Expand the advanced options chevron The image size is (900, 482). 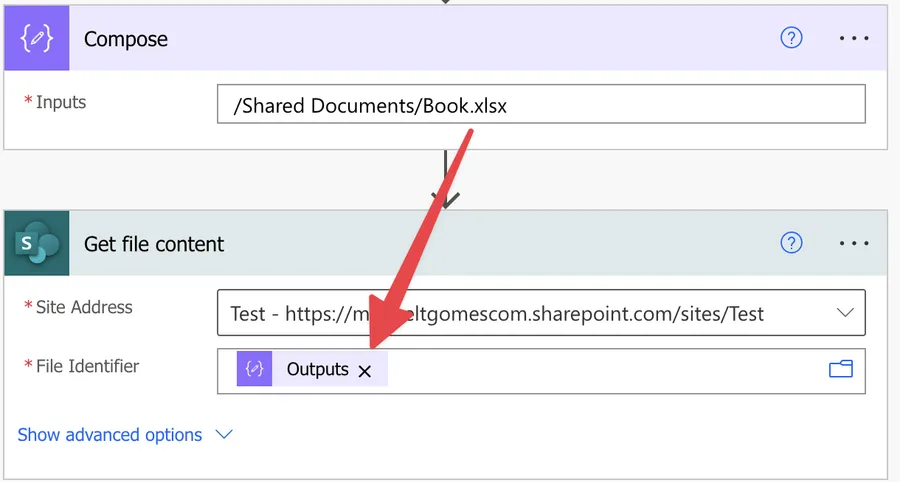[x=224, y=435]
